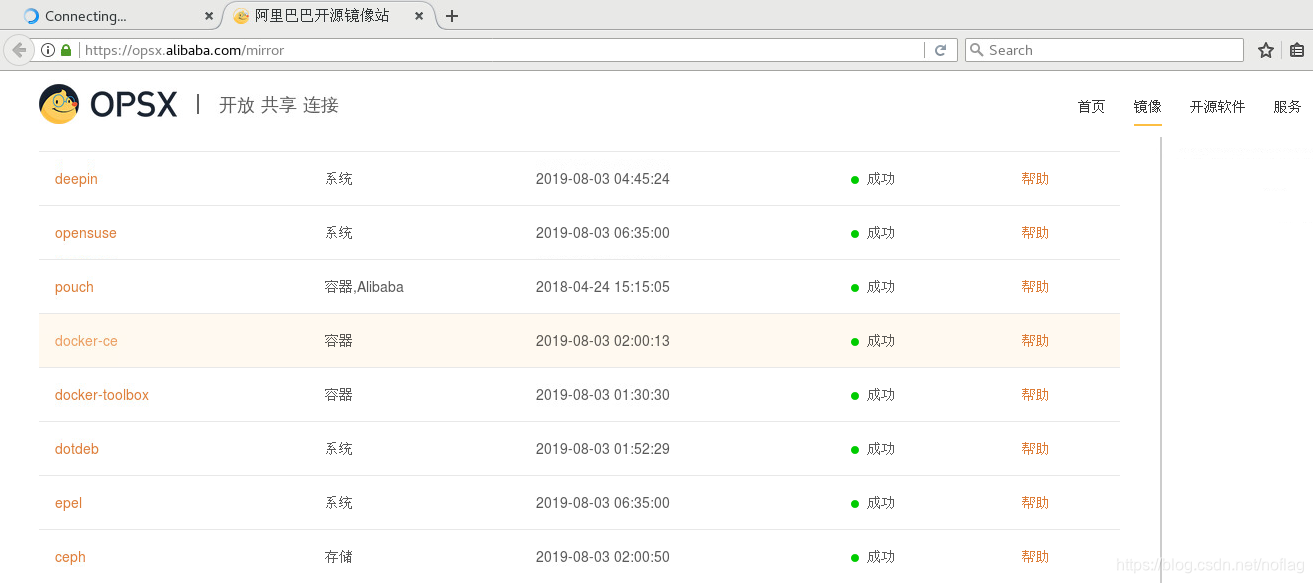Image resolution: width=1313 pixels, height=583 pixels.
Task: Click the 成功 status in deepin row
Action: click(880, 179)
